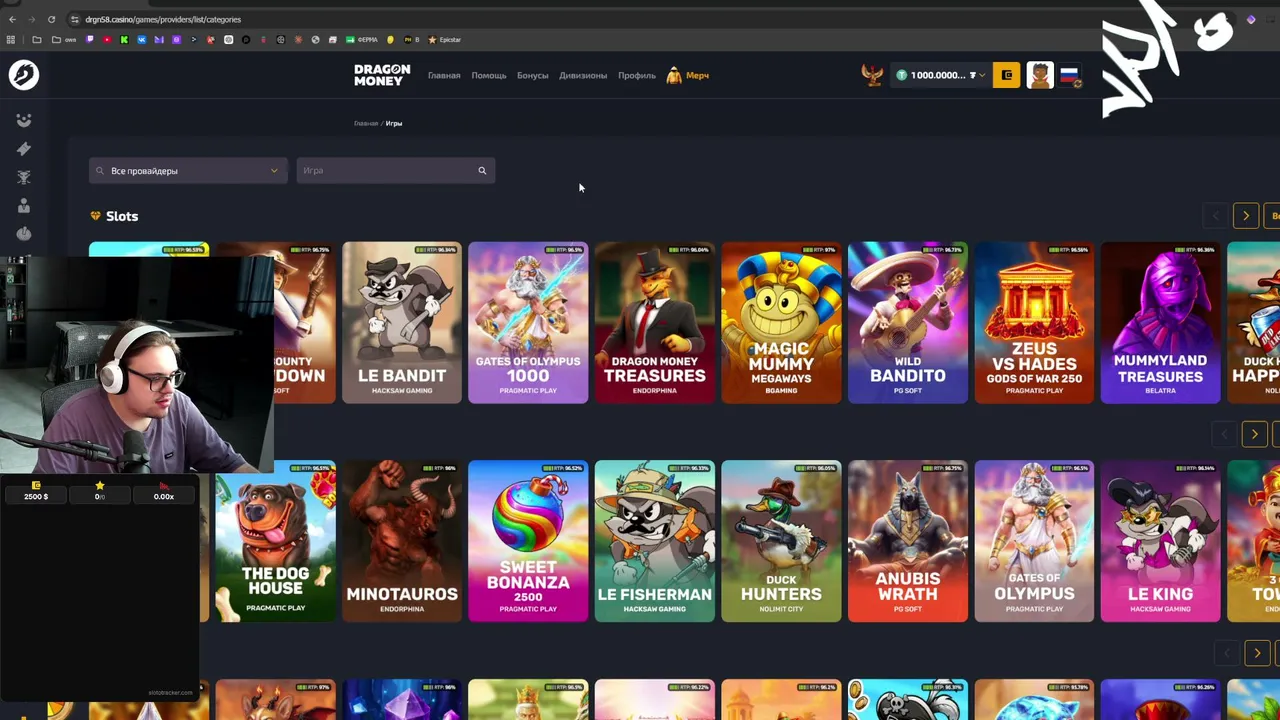This screenshot has height=720, width=1280.
Task: Open The Dog House slot
Action: pos(275,541)
